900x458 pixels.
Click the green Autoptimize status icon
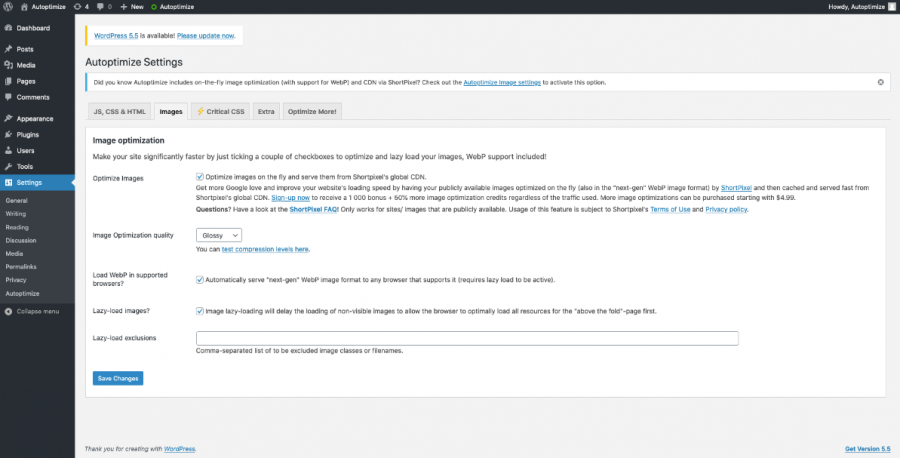pos(154,7)
